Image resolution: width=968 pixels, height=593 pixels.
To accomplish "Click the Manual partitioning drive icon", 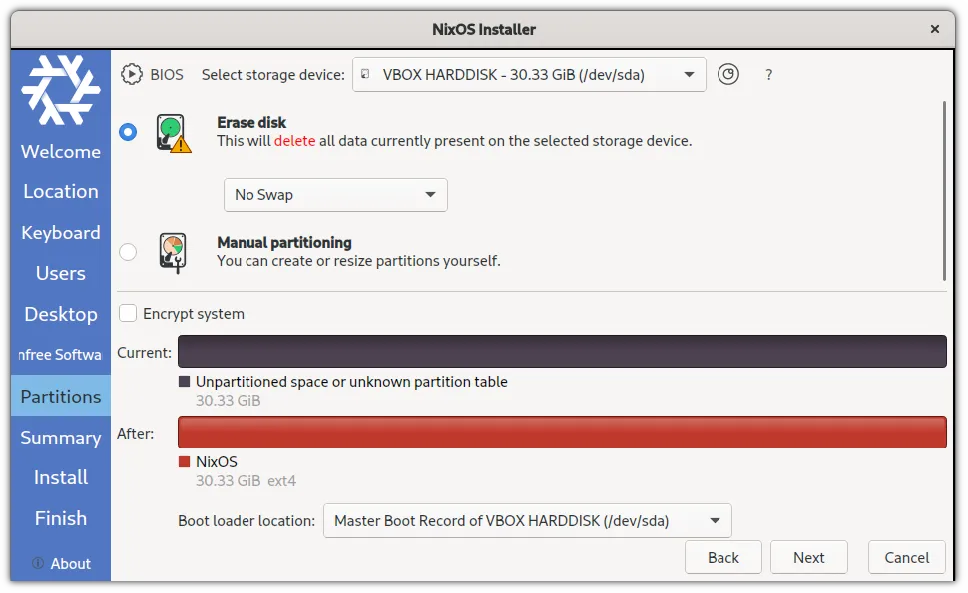I will [172, 252].
